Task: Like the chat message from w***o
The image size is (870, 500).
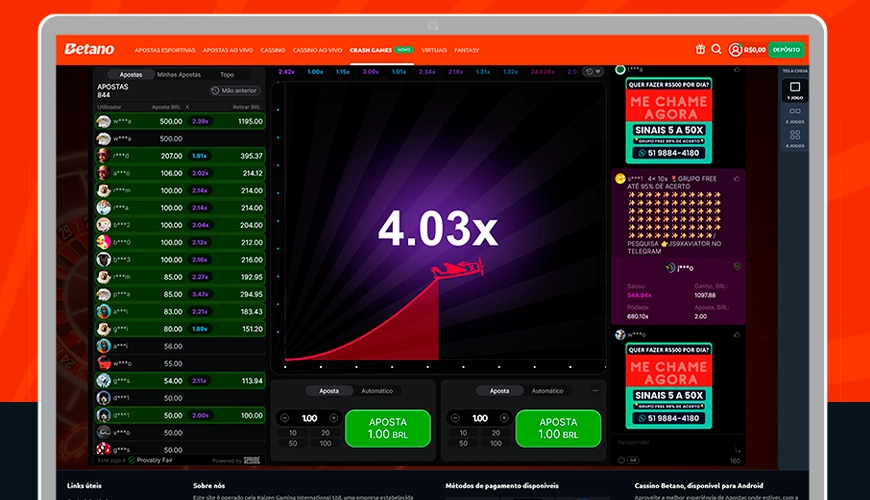Action: (x=737, y=335)
